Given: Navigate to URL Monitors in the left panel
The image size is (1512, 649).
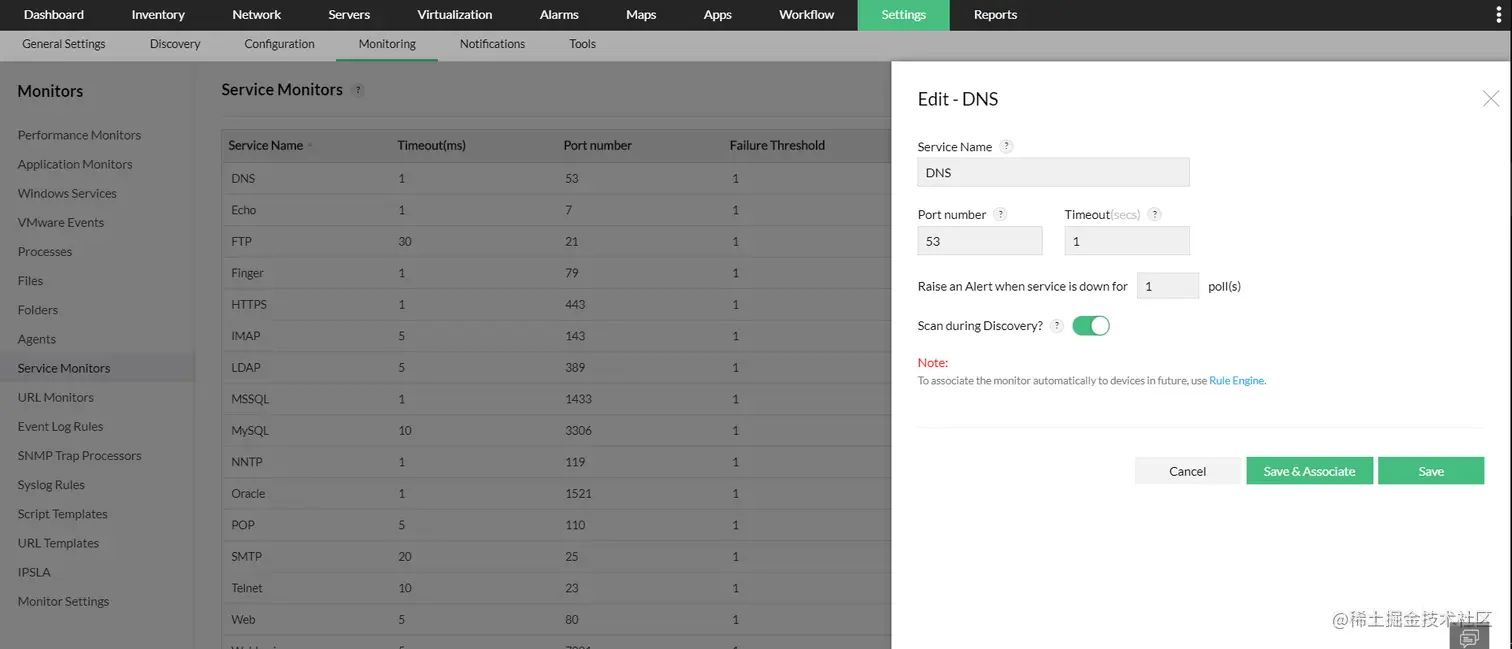Looking at the screenshot, I should click(54, 397).
